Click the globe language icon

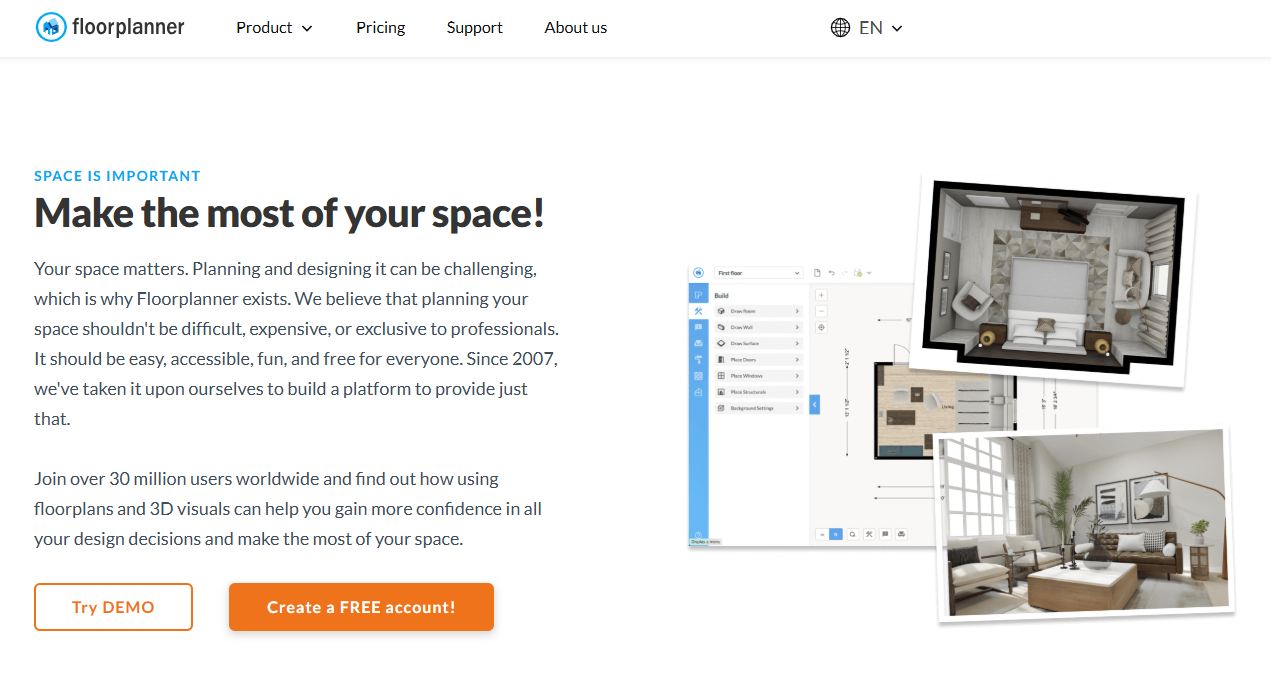point(840,28)
